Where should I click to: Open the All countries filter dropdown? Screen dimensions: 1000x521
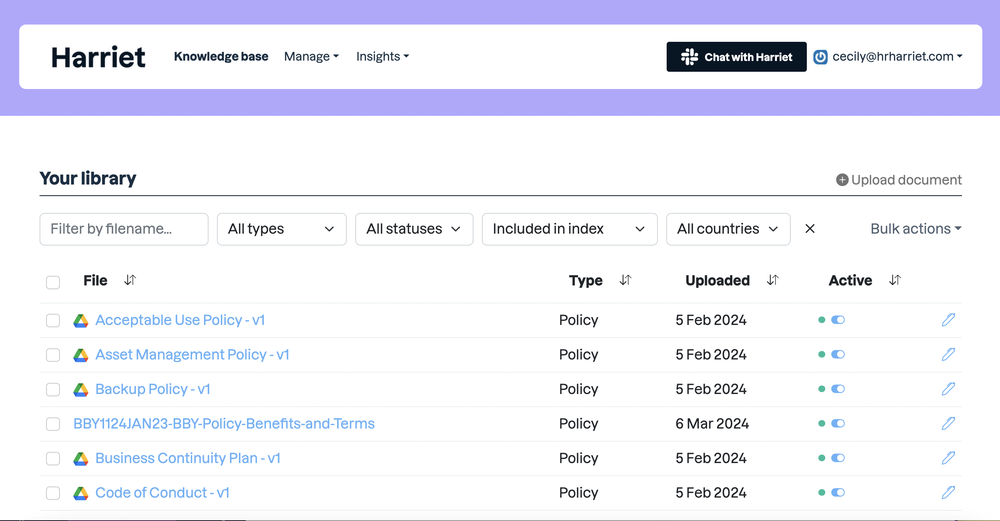[727, 229]
